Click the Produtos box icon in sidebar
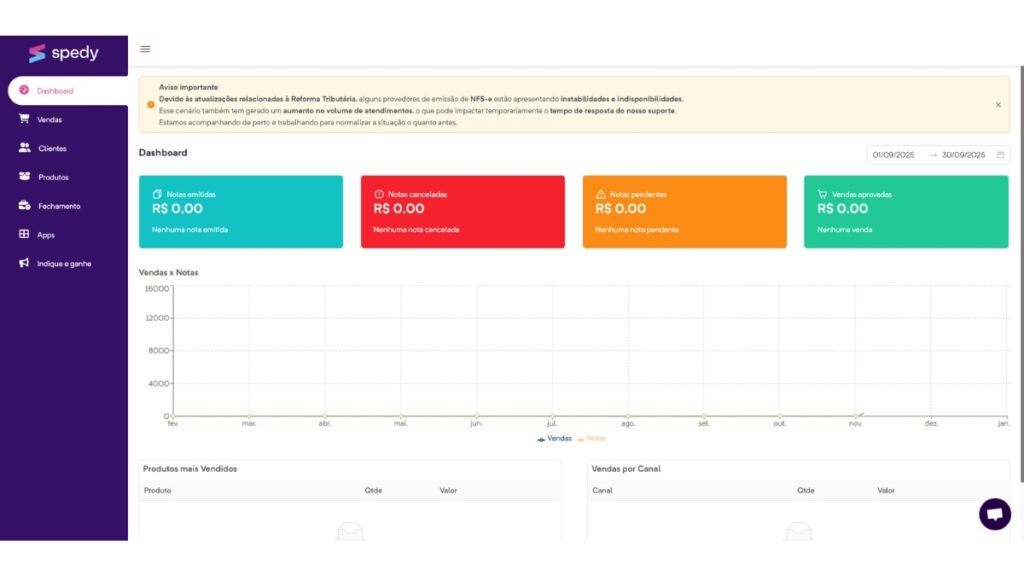Image resolution: width=1024 pixels, height=576 pixels. click(22, 177)
